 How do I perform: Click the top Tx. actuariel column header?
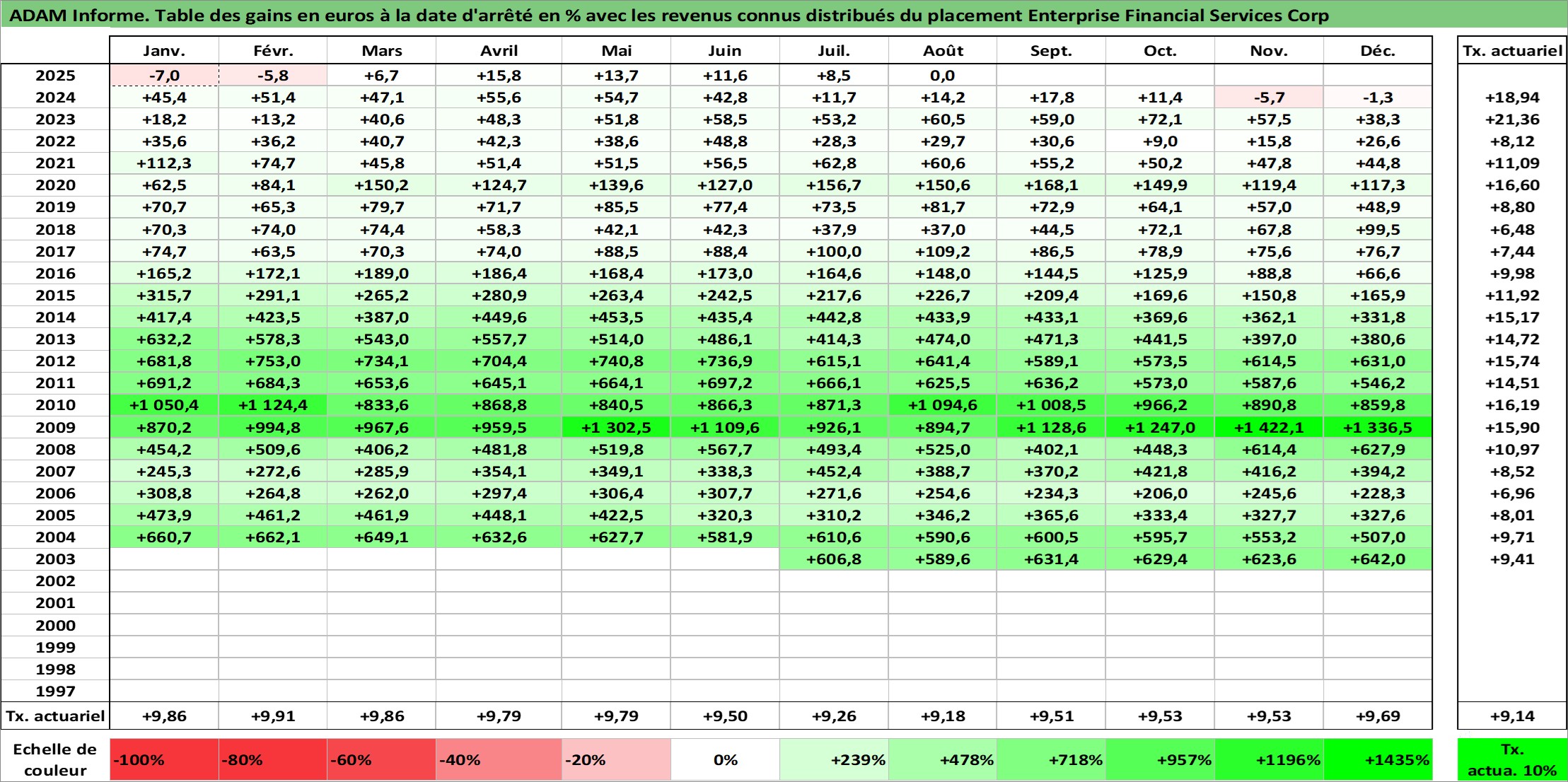pyautogui.click(x=1512, y=51)
